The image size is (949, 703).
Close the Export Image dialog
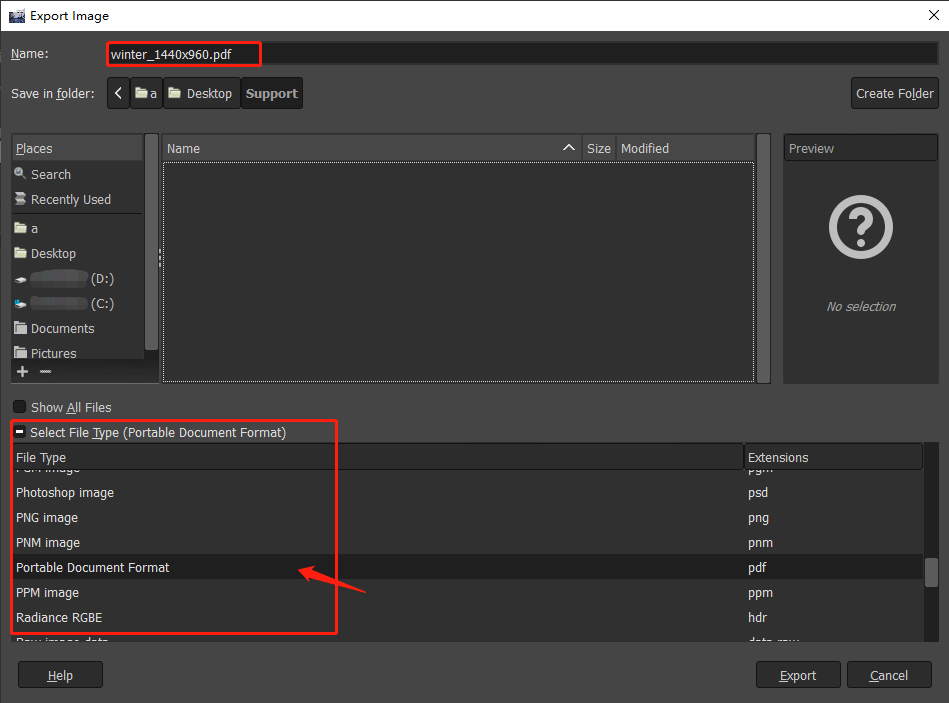click(x=933, y=15)
